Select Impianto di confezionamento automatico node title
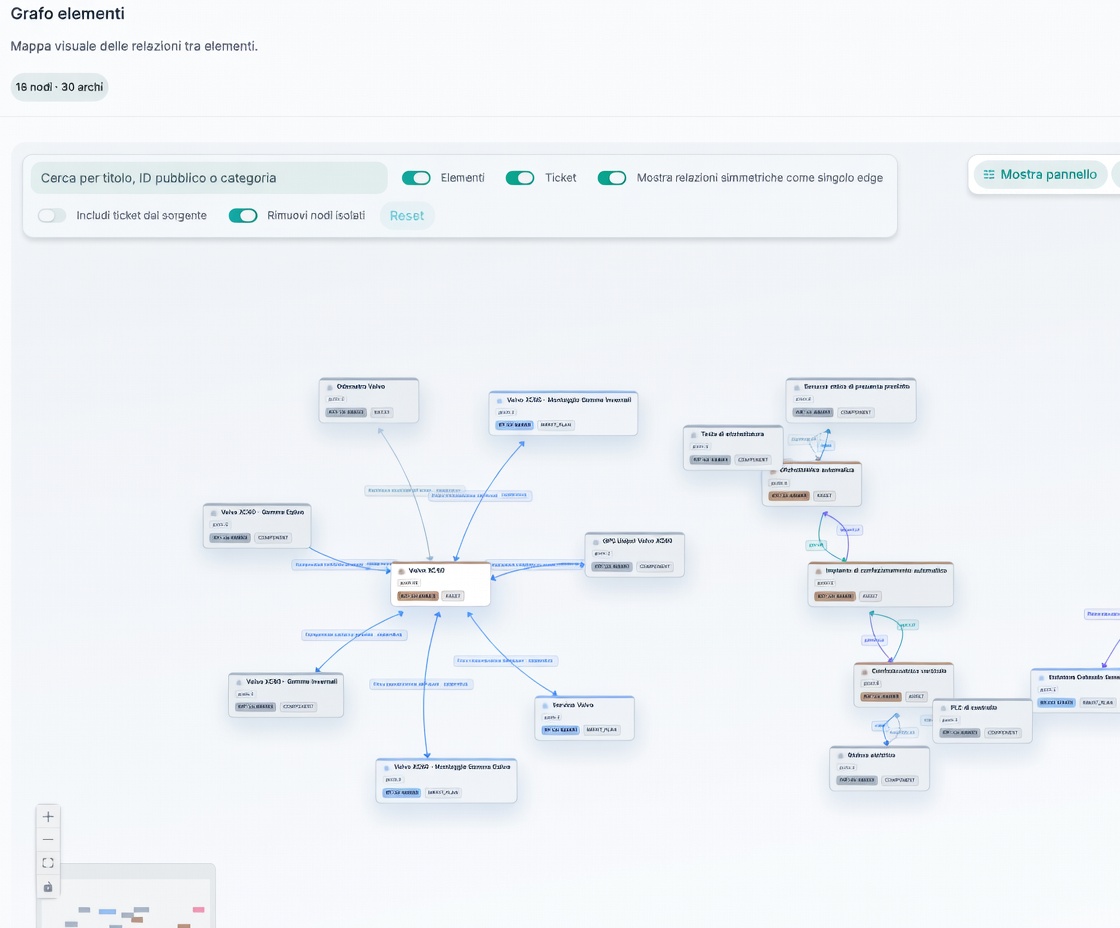This screenshot has height=928, width=1120. click(886, 571)
